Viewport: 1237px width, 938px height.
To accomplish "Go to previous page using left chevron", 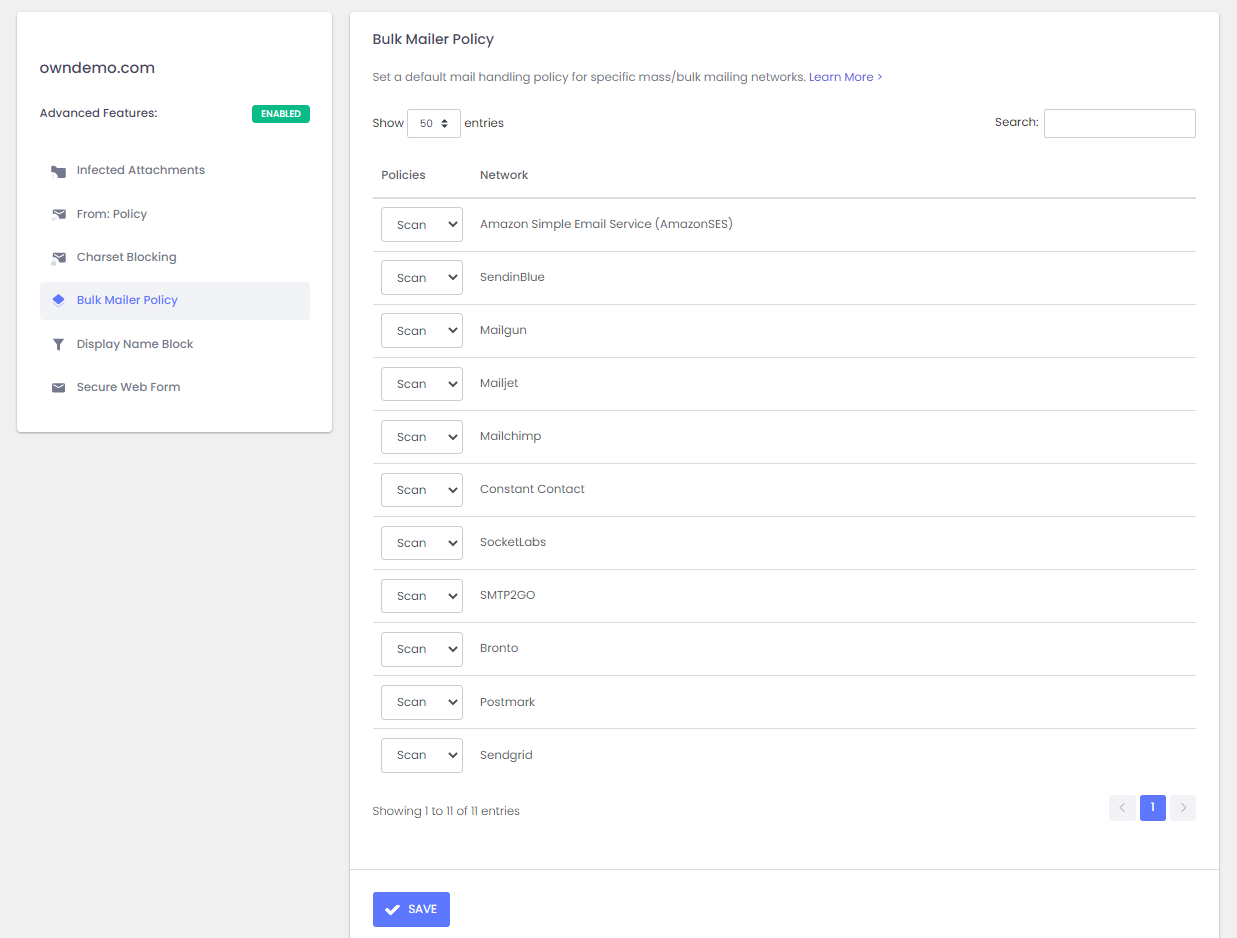I will tap(1122, 808).
